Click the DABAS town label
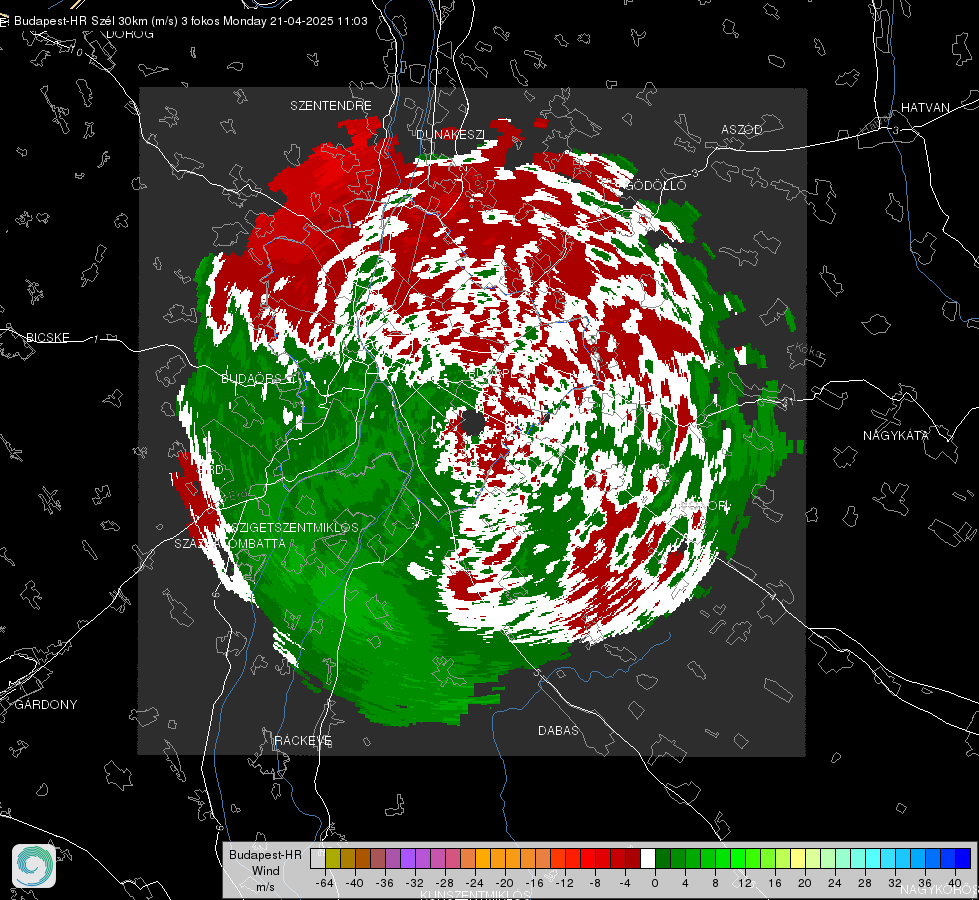Viewport: 979px width, 900px height. point(558,730)
